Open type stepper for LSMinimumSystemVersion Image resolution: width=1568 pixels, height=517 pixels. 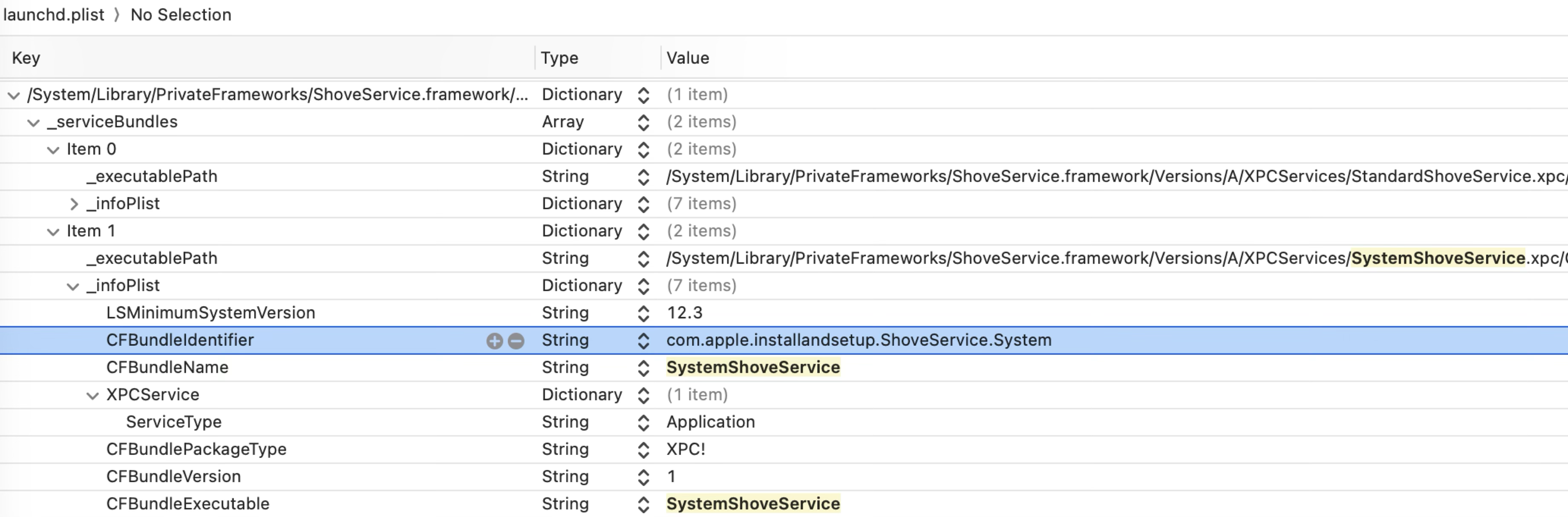(x=643, y=313)
